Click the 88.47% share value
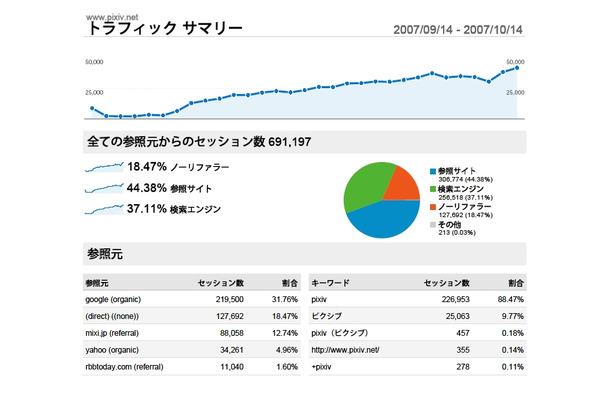Image resolution: width=610 pixels, height=400 pixels. (x=511, y=299)
